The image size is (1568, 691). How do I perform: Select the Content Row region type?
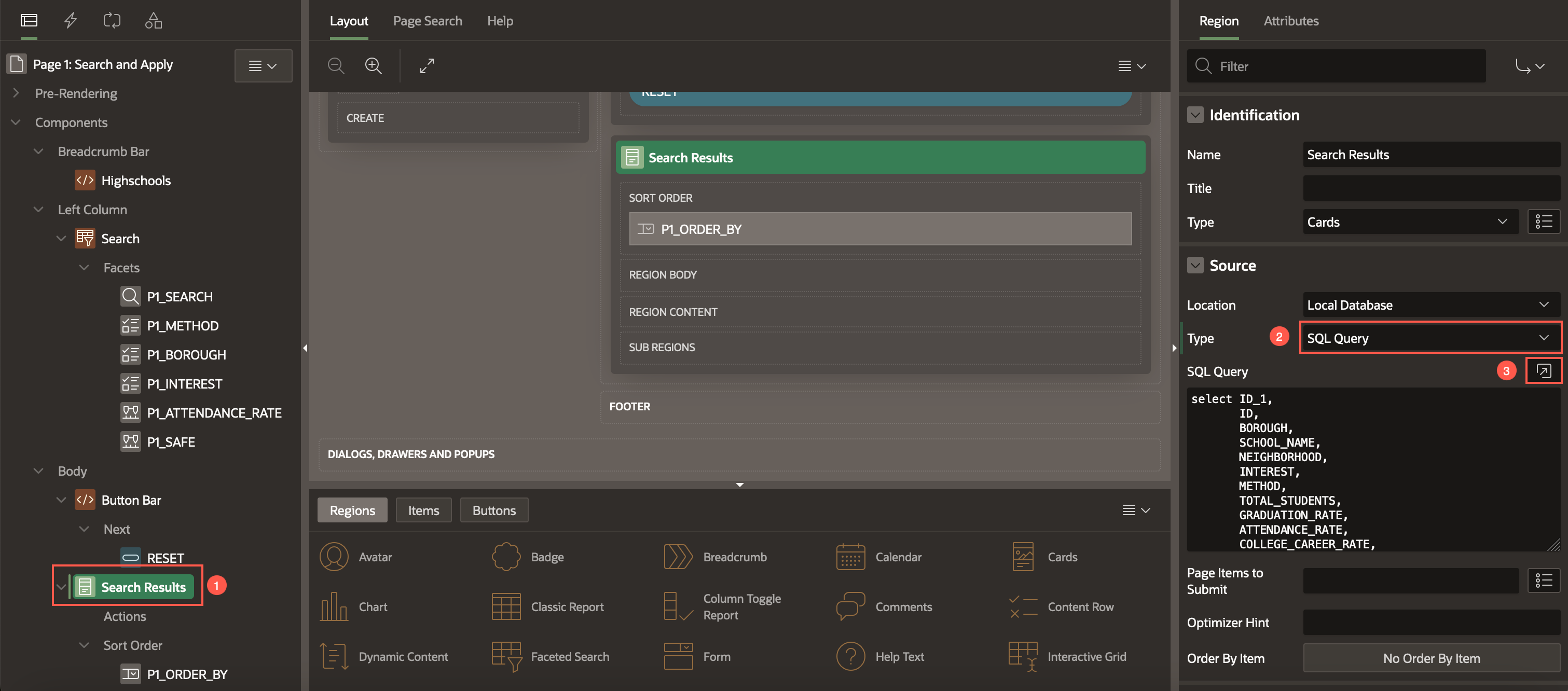[x=1061, y=607]
